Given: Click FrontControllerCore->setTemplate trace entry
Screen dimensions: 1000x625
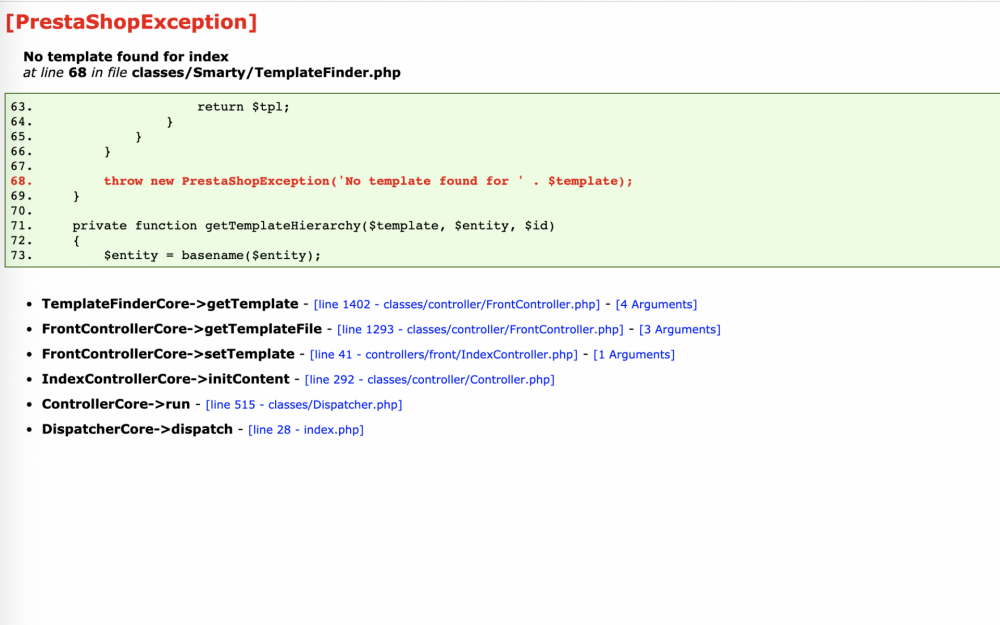Looking at the screenshot, I should [168, 353].
